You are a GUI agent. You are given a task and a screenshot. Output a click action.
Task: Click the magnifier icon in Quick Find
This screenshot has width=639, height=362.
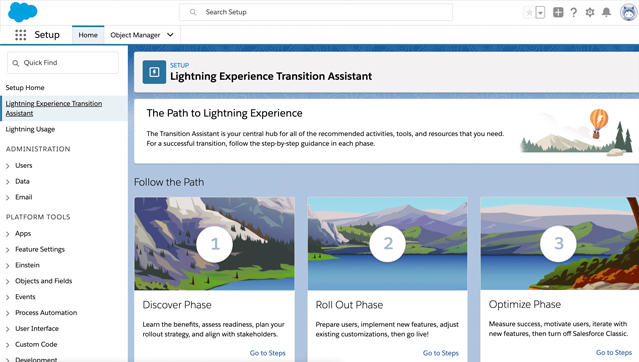click(16, 63)
